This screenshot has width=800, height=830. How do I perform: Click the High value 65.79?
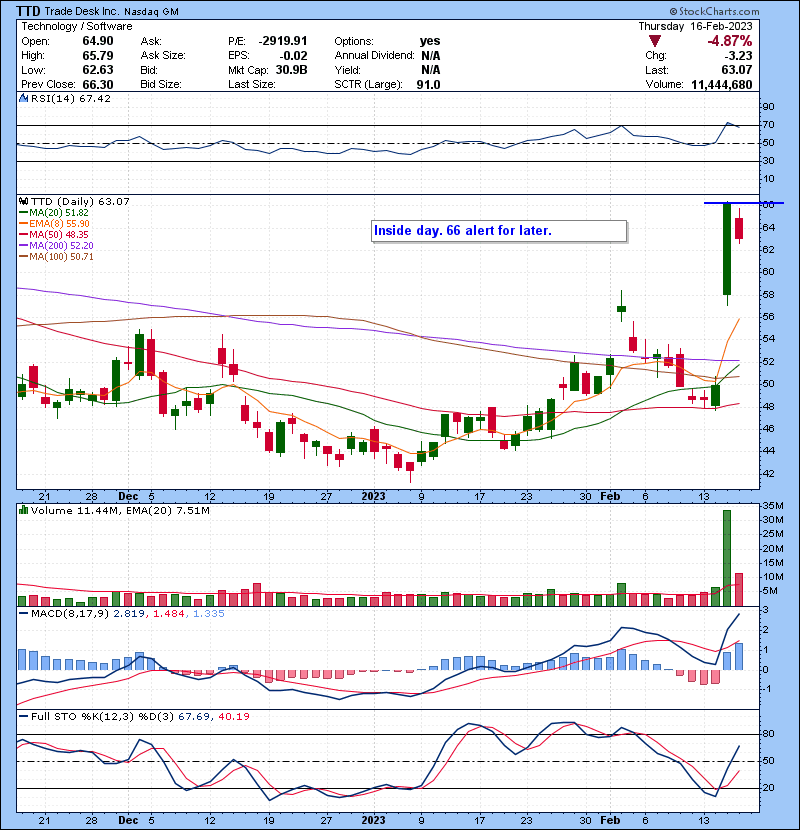(98, 56)
